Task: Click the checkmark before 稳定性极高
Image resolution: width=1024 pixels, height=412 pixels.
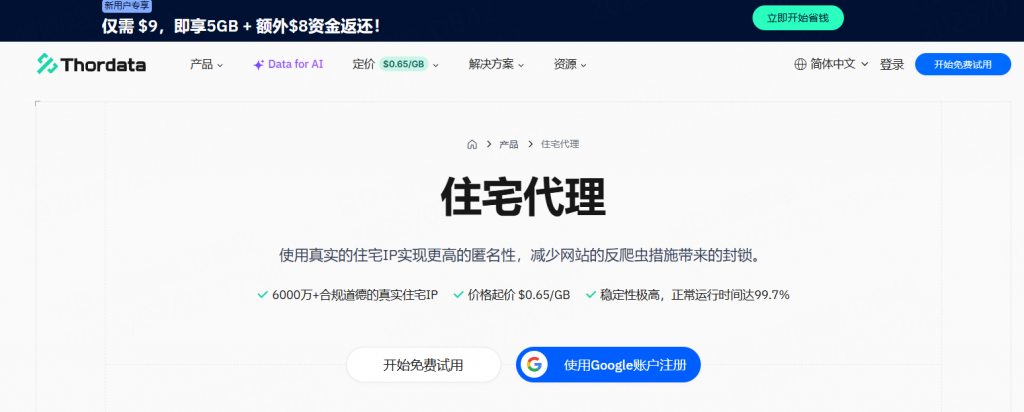Action: click(x=590, y=295)
